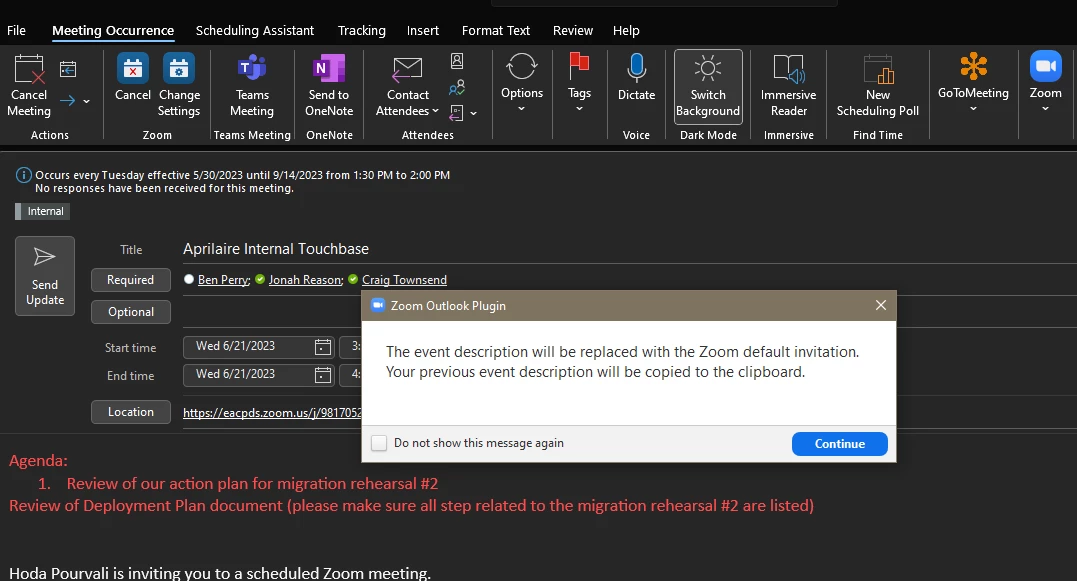The width and height of the screenshot is (1077, 581).
Task: Click the Ben Perry attendee name
Action: tap(223, 280)
